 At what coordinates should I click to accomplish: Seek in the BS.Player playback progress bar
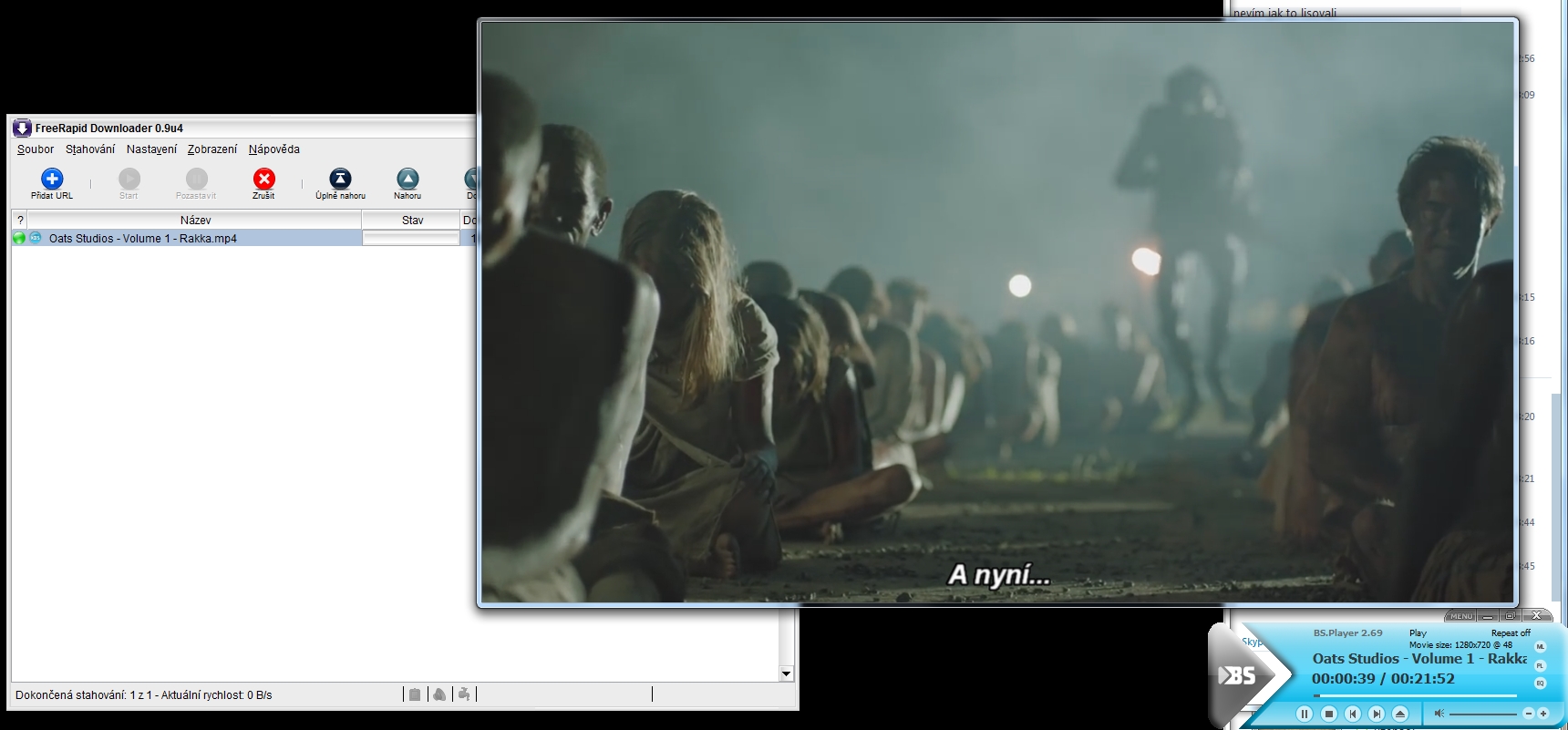(x=1416, y=695)
